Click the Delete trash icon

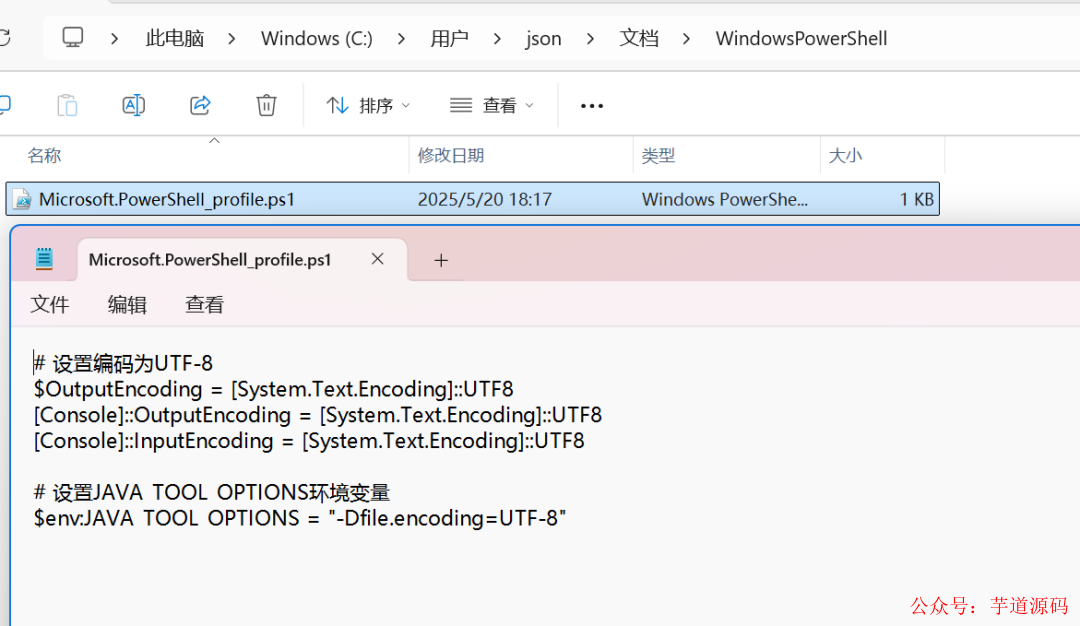[x=265, y=105]
